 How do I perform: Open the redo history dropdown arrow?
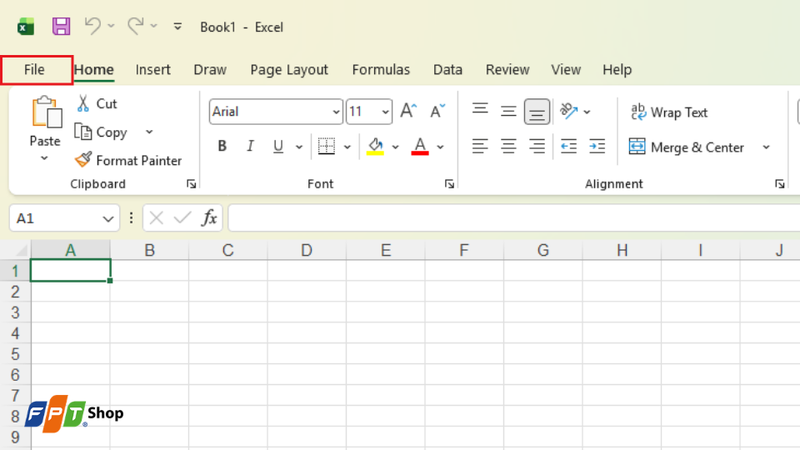(154, 26)
